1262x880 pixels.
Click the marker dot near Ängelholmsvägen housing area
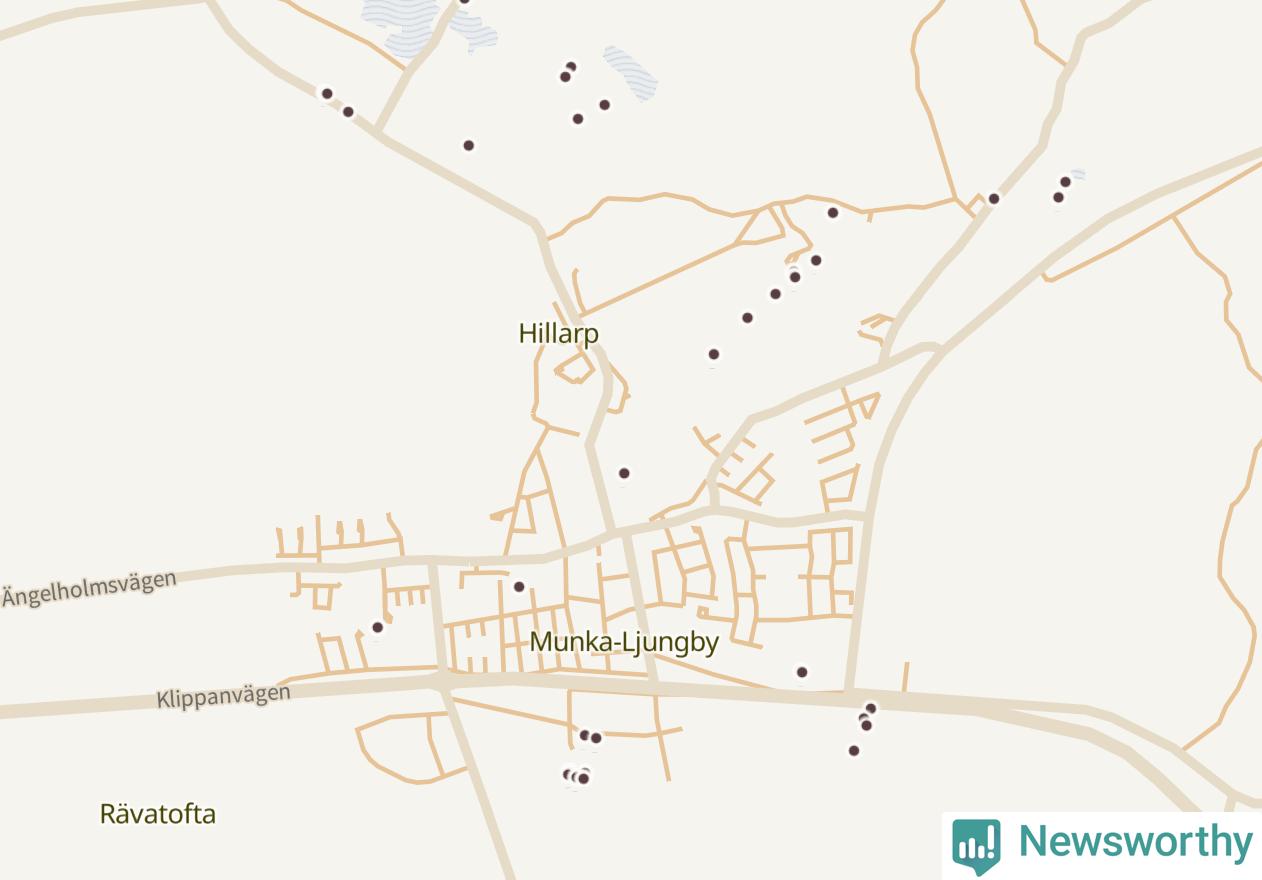(x=378, y=628)
